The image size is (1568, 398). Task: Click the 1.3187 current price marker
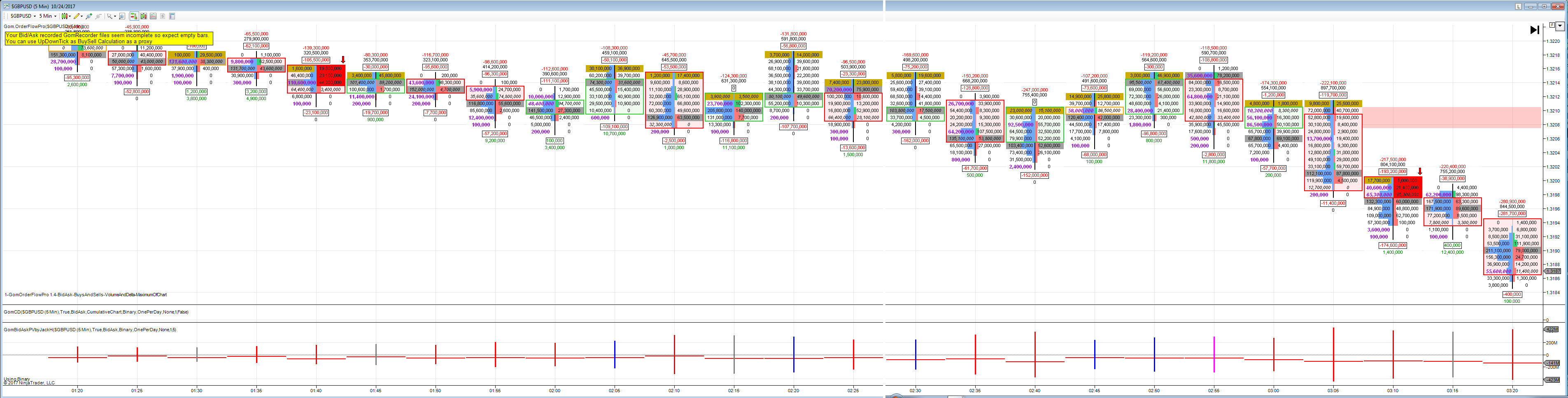(1553, 271)
